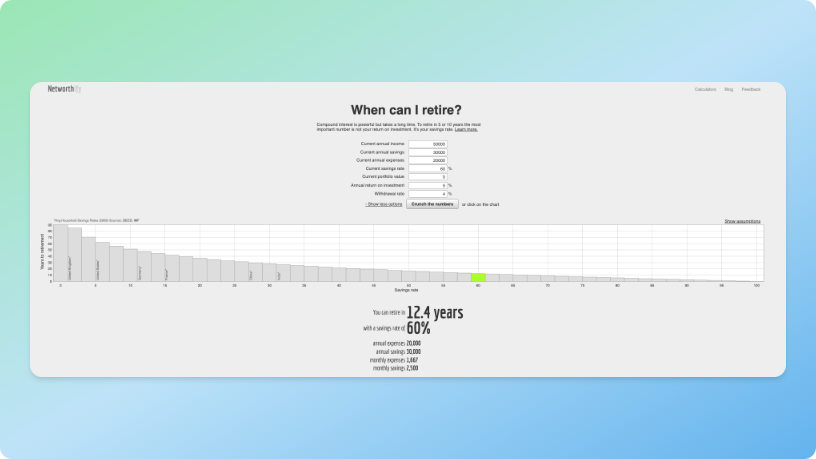This screenshot has width=816, height=459.
Task: Click the Avg Household Savings Rates source note
Action: click(96, 221)
